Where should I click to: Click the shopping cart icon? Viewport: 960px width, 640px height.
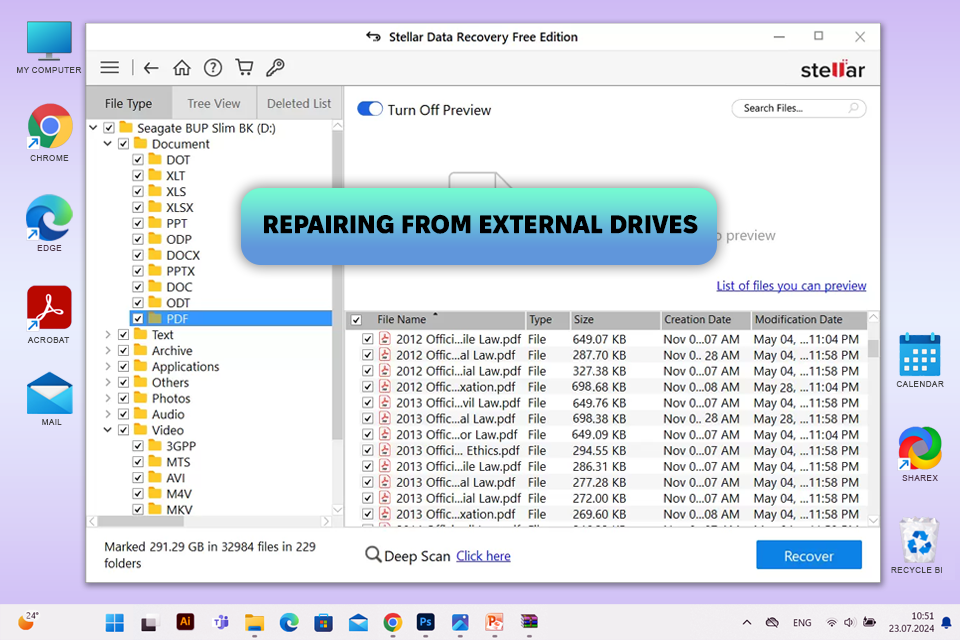(244, 67)
